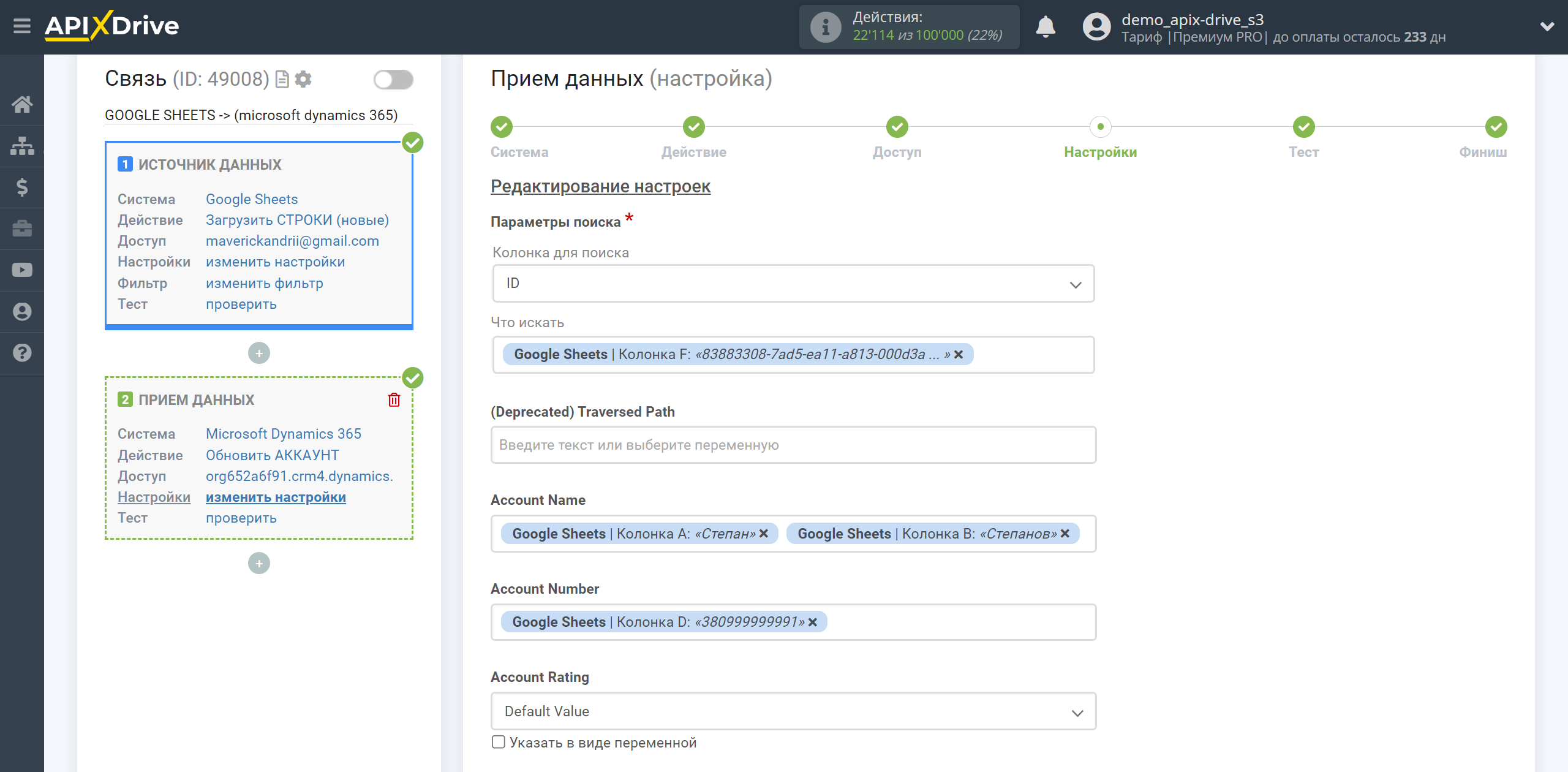Delete the data receiver block

pyautogui.click(x=394, y=400)
